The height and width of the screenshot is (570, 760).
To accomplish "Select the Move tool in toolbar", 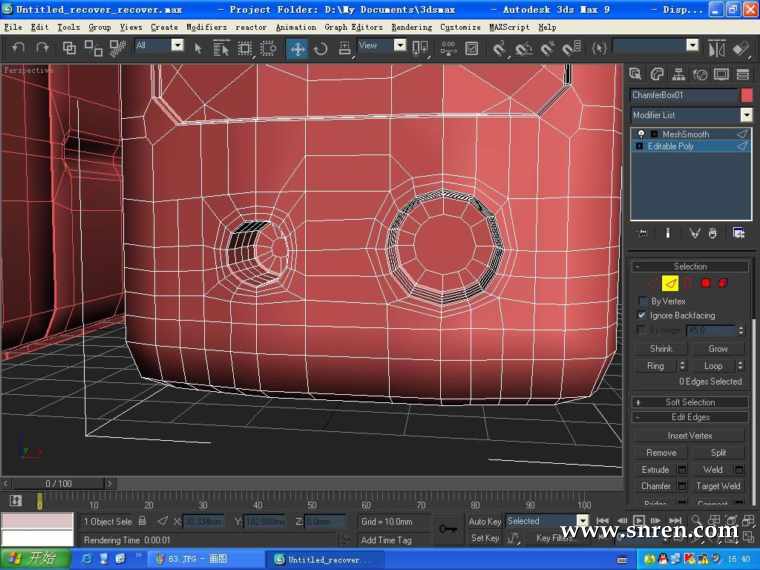I will [x=298, y=48].
